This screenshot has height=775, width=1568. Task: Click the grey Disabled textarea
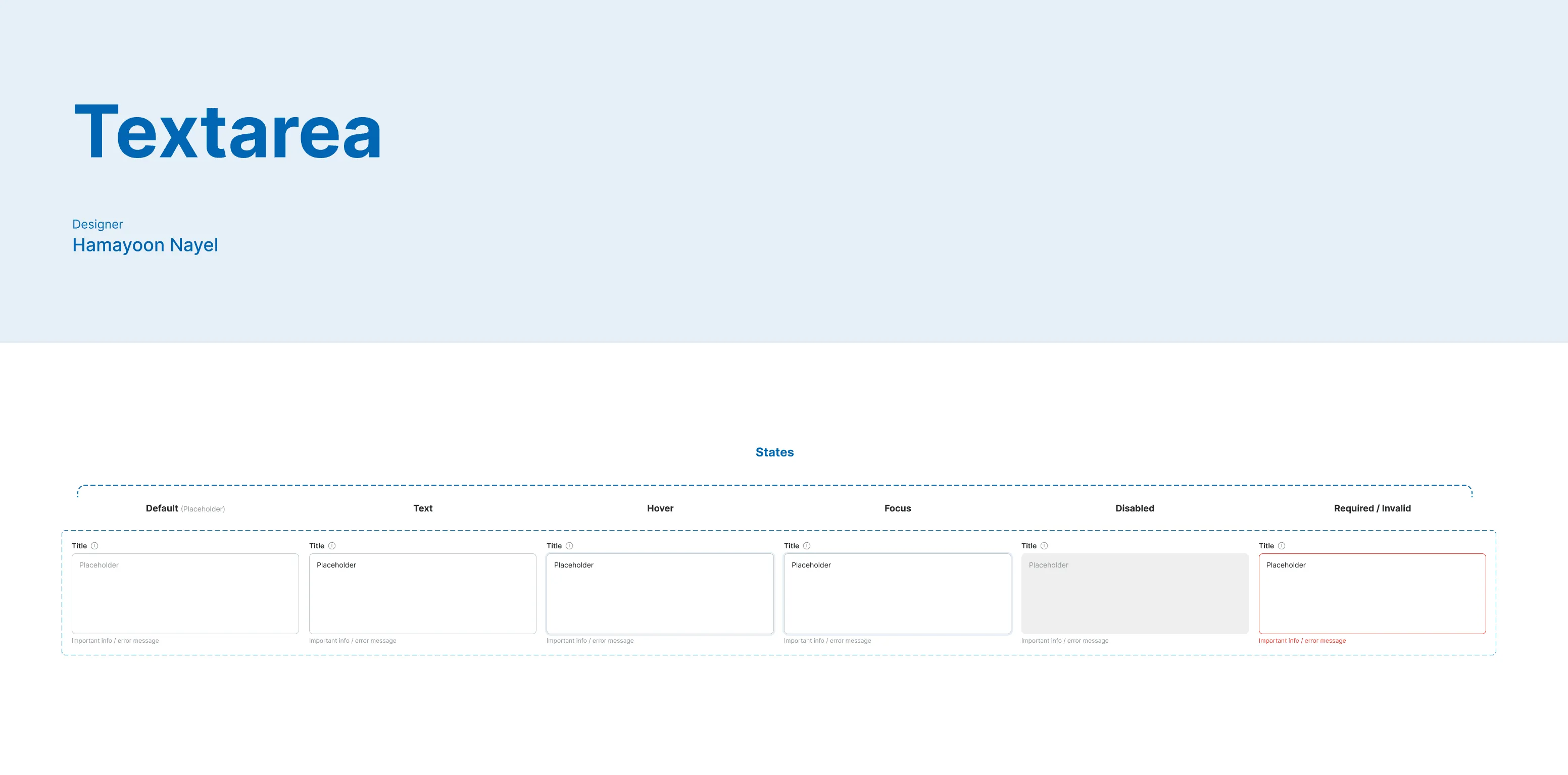[1135, 594]
